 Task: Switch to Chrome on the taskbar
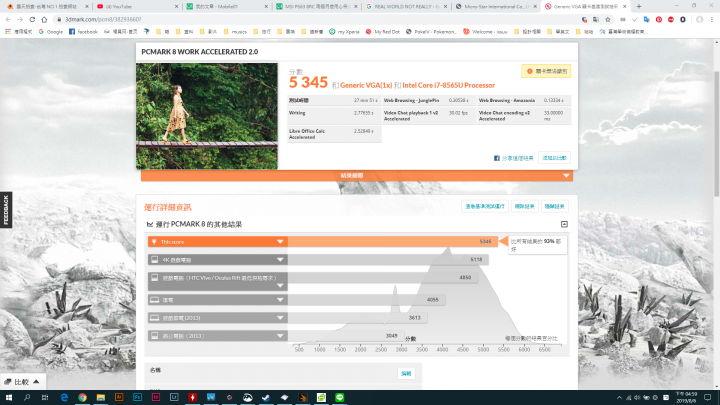[82, 397]
